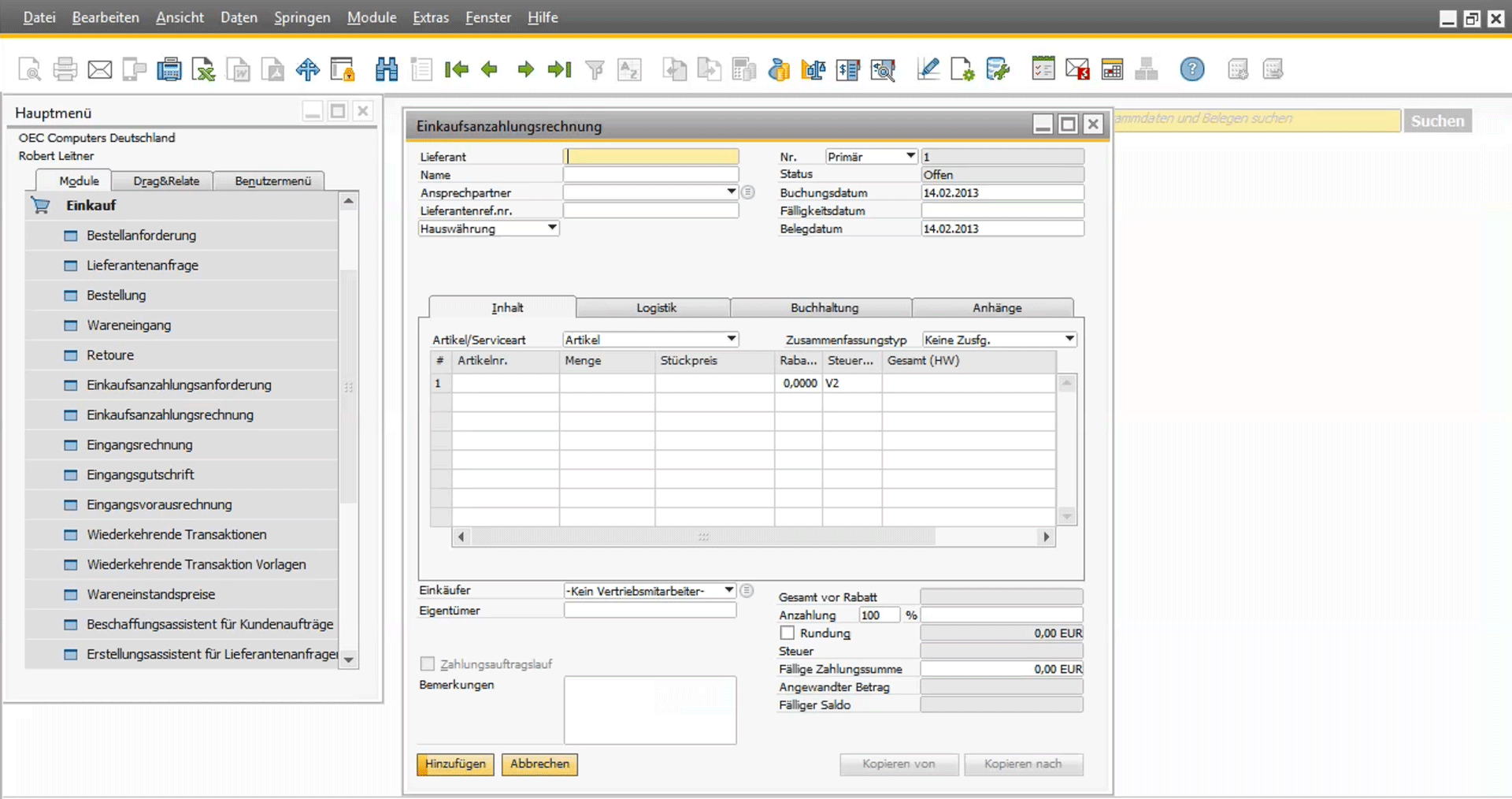
Task: Click the envelope Email icon
Action: (99, 69)
